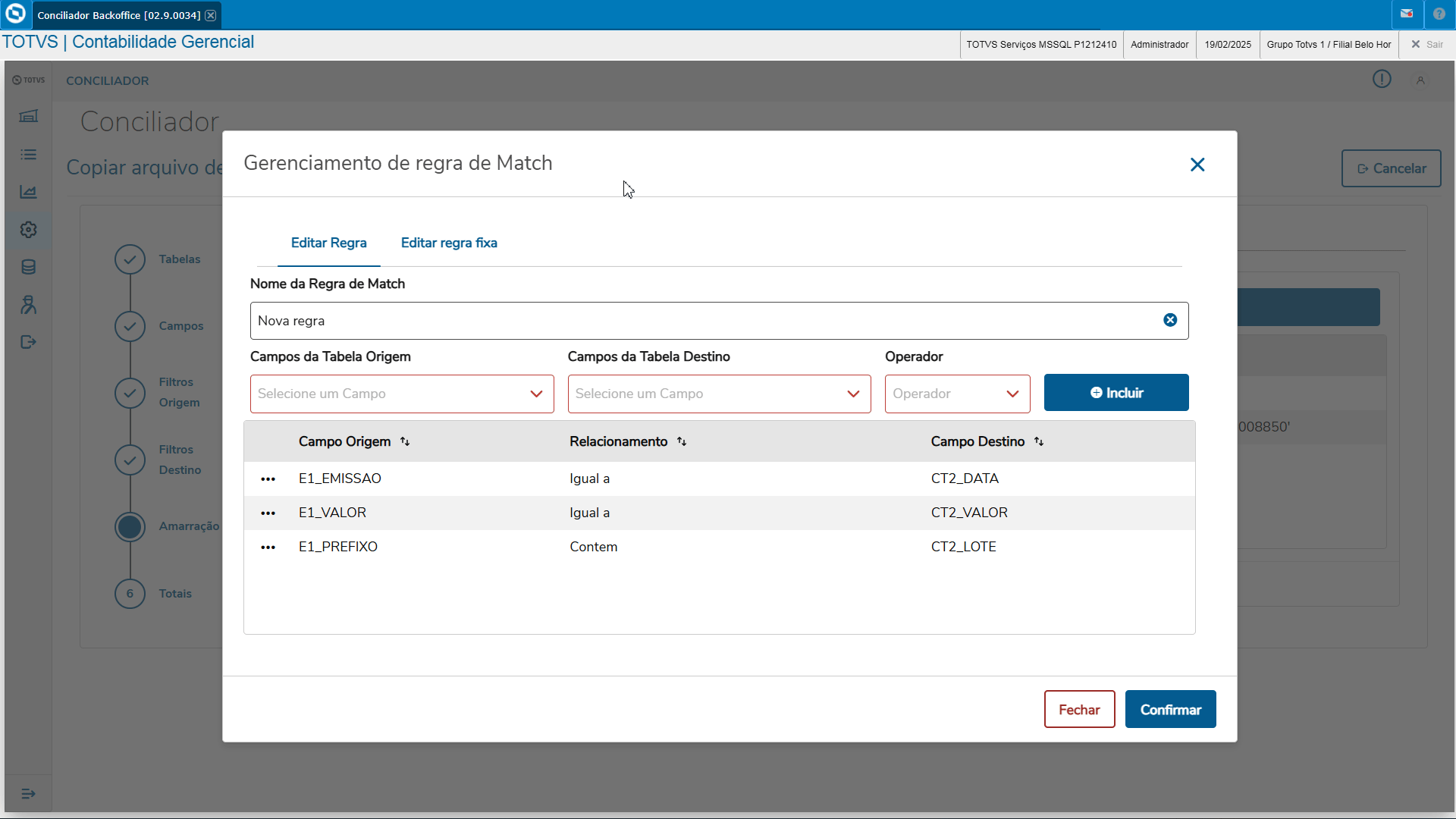1456x819 pixels.
Task: Sort by Campo Destino column
Action: [1039, 441]
